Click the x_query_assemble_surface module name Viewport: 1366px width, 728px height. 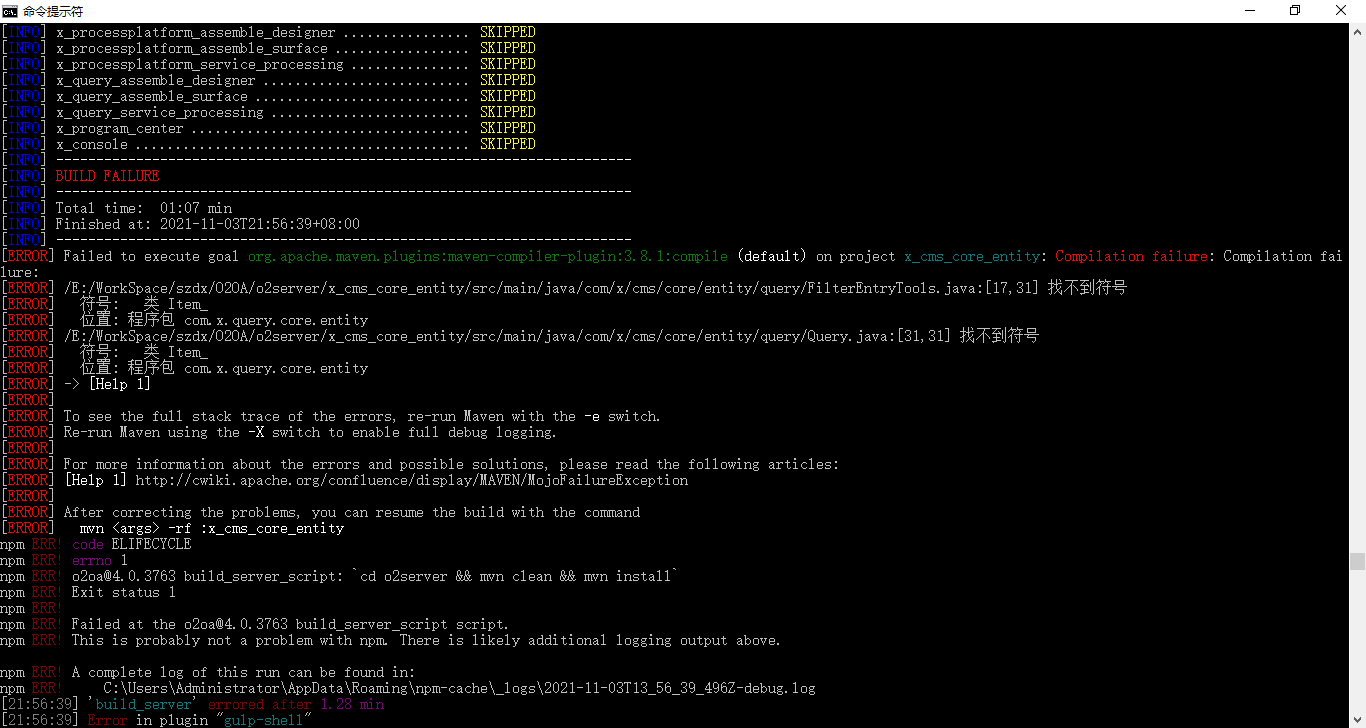(152, 96)
